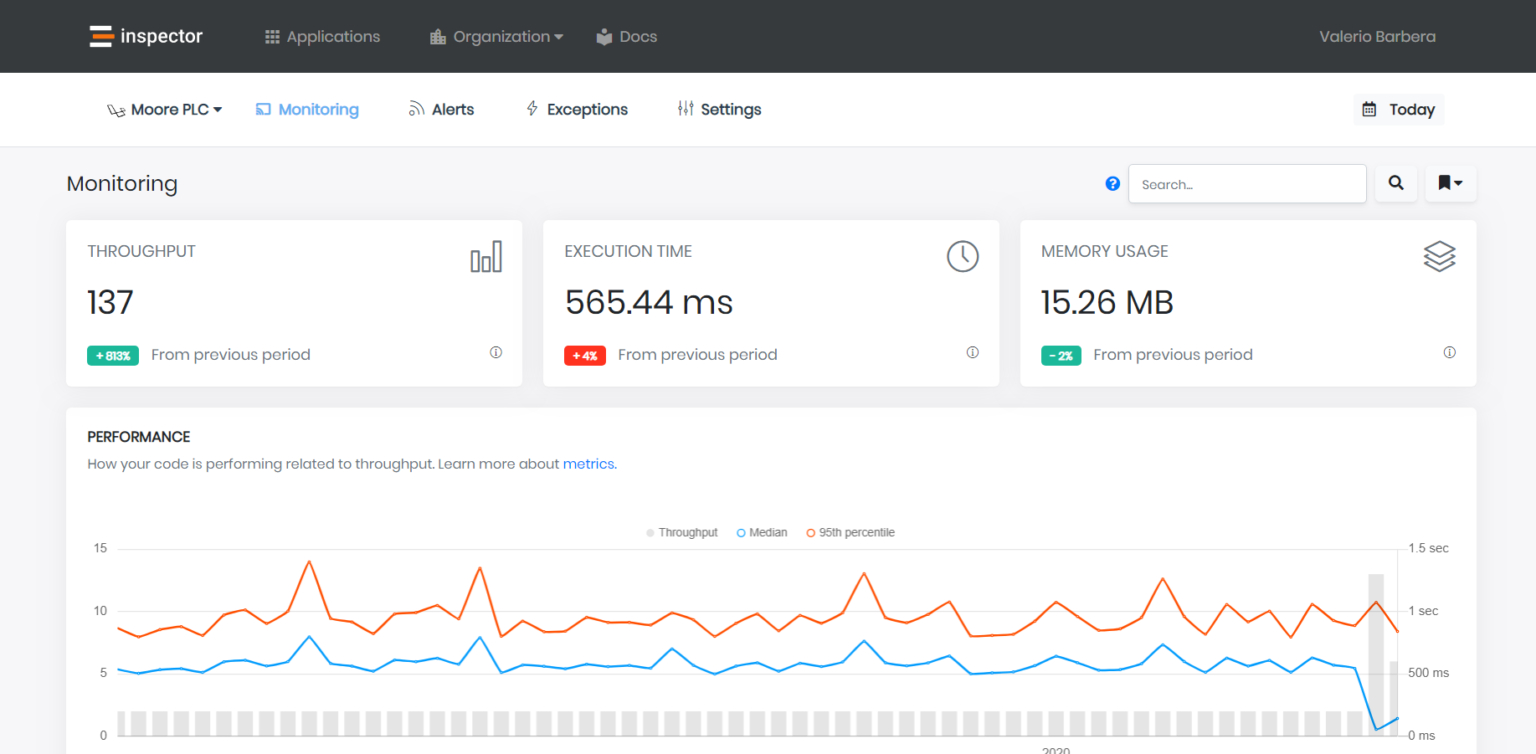Expand the Moore PLC application selector
Viewport: 1536px width, 754px height.
point(165,110)
